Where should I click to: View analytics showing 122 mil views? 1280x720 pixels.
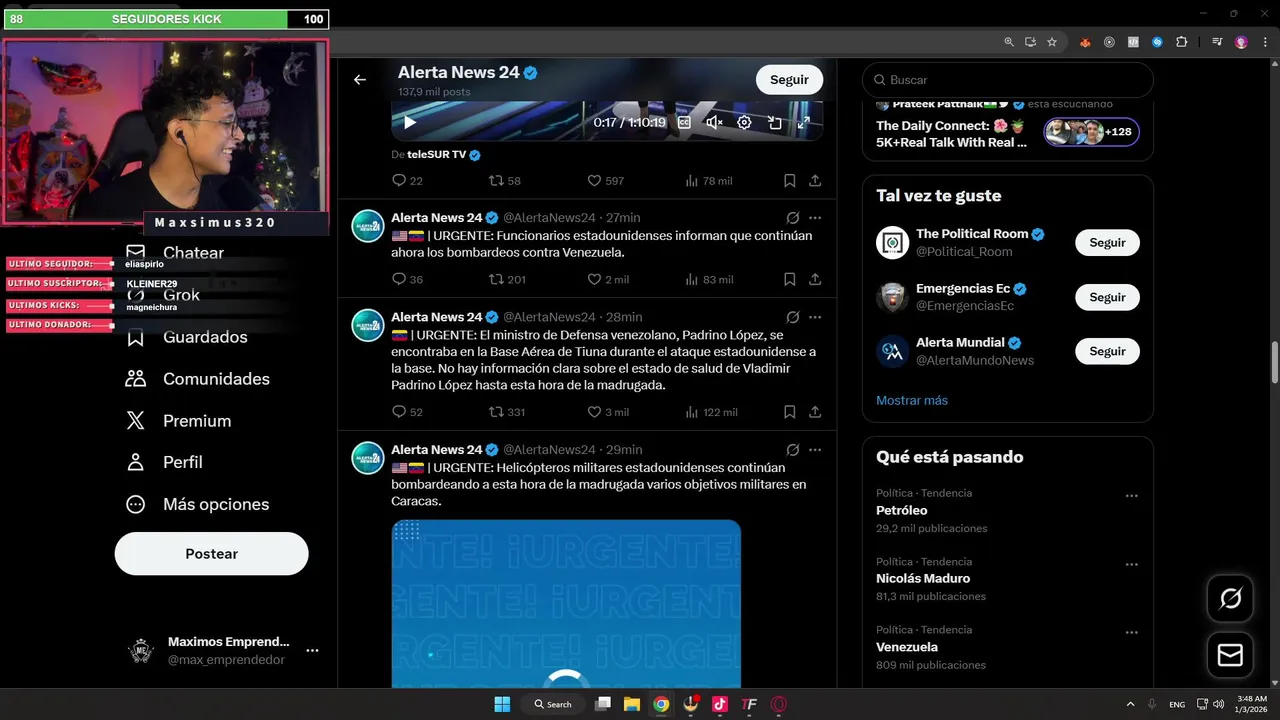click(712, 412)
